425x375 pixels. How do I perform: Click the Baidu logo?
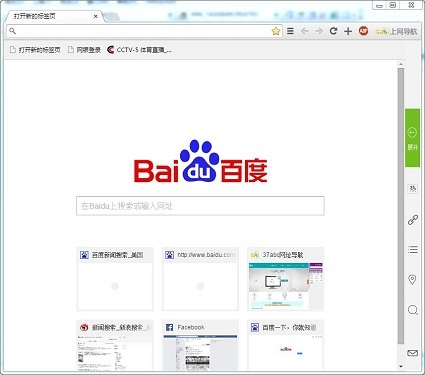(x=200, y=161)
